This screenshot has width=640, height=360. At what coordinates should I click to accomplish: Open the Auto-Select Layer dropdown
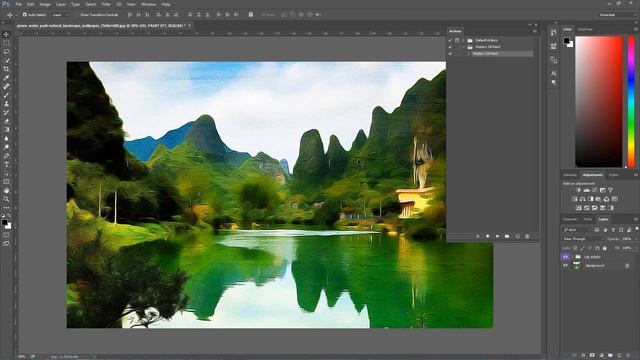(60, 15)
